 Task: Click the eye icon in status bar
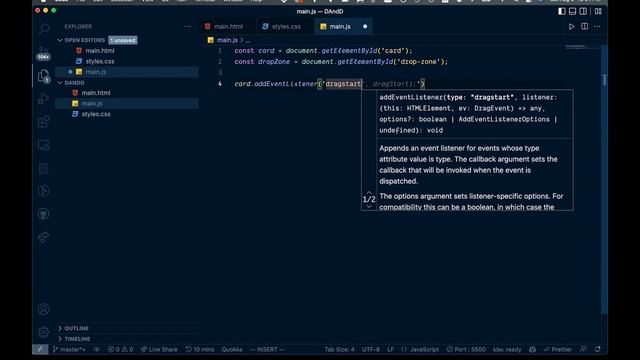point(96,349)
